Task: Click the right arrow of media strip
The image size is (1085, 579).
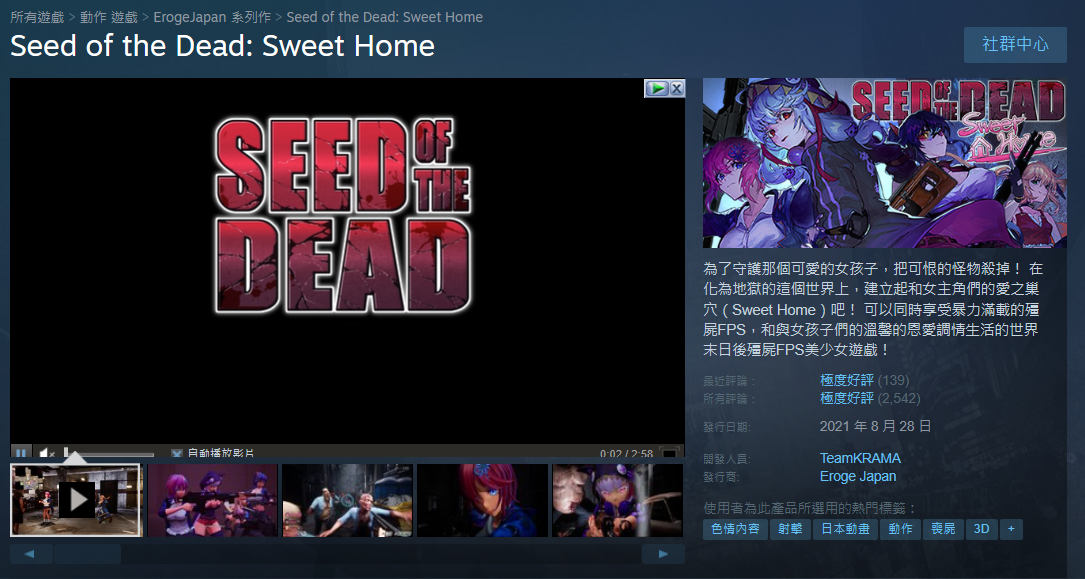Action: [x=663, y=553]
